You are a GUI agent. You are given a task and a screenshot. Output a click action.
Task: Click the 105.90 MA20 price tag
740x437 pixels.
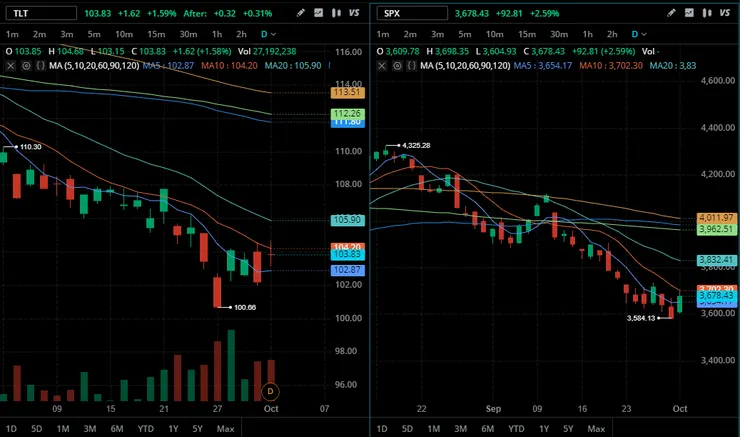(x=348, y=220)
